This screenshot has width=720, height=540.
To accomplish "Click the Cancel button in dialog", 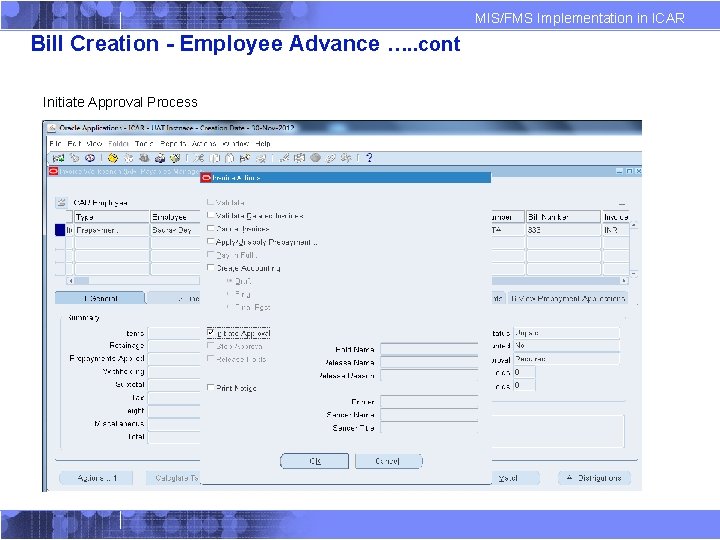I will click(x=388, y=461).
